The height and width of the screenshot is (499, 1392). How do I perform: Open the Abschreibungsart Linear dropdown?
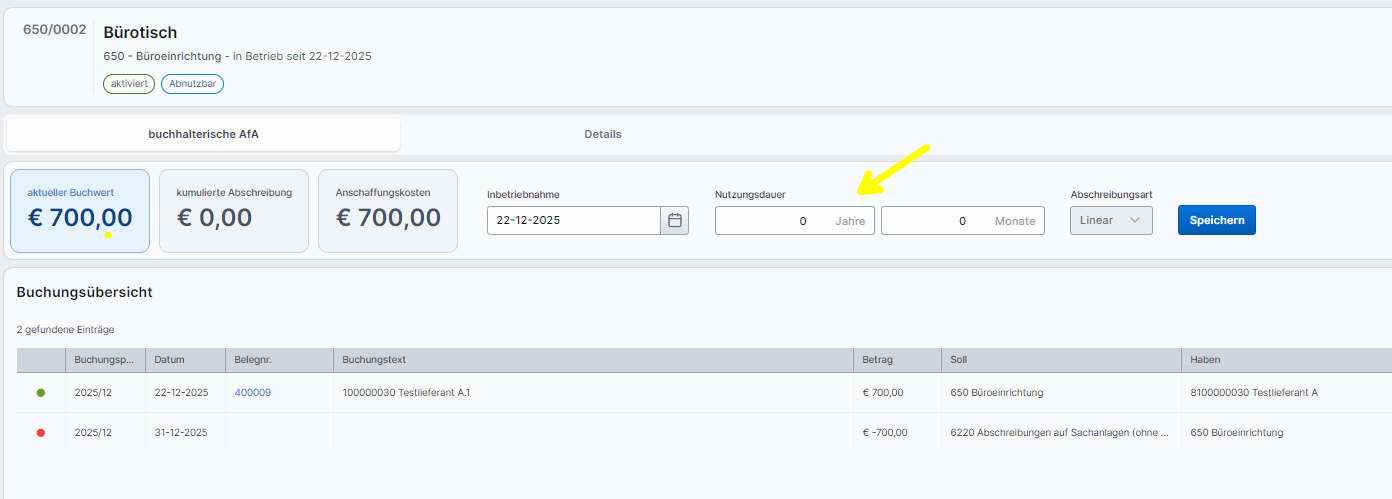[1110, 221]
